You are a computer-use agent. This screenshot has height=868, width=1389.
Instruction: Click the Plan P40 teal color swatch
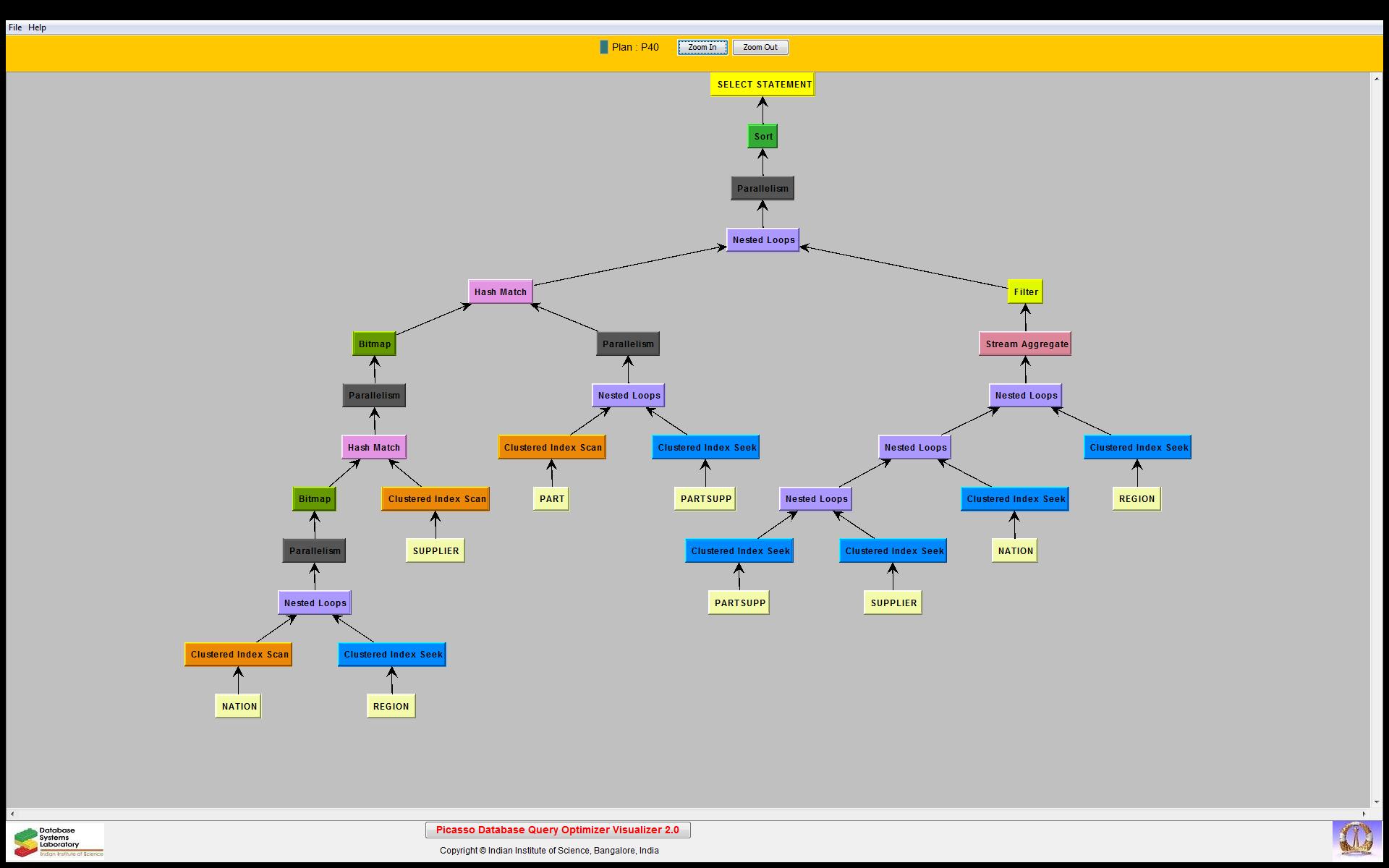tap(604, 48)
